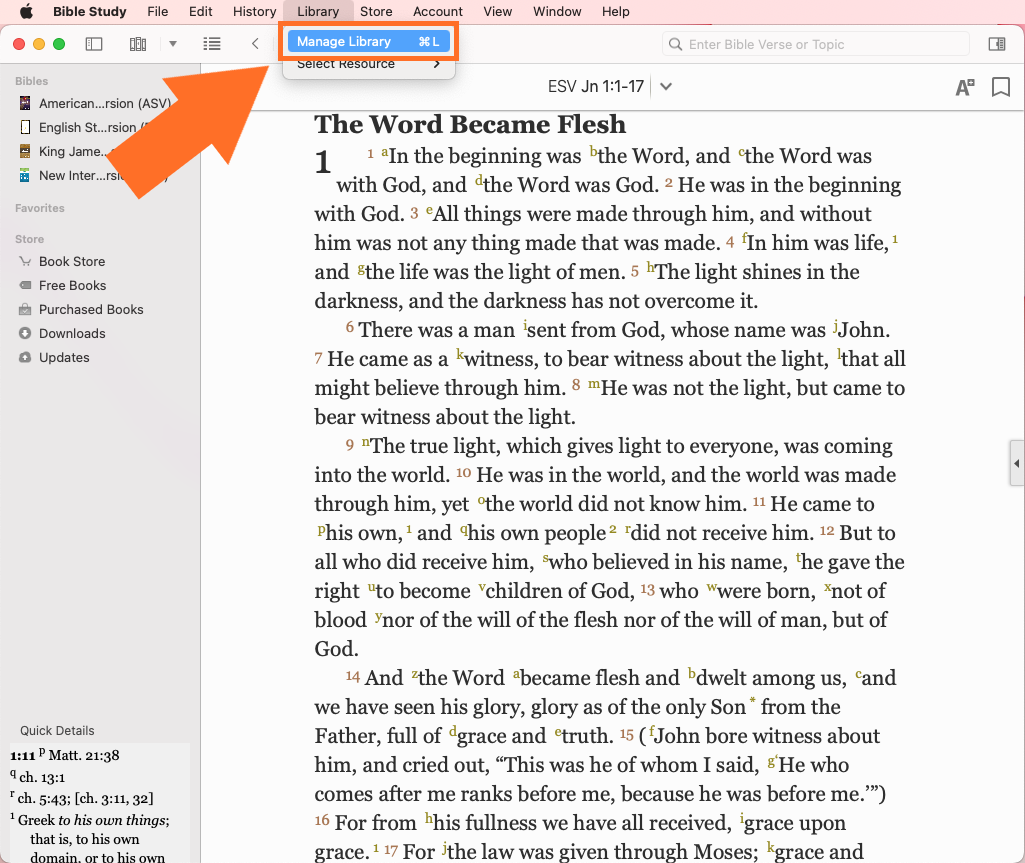Select the King James Bible entry
The height and width of the screenshot is (863, 1025).
(72, 152)
